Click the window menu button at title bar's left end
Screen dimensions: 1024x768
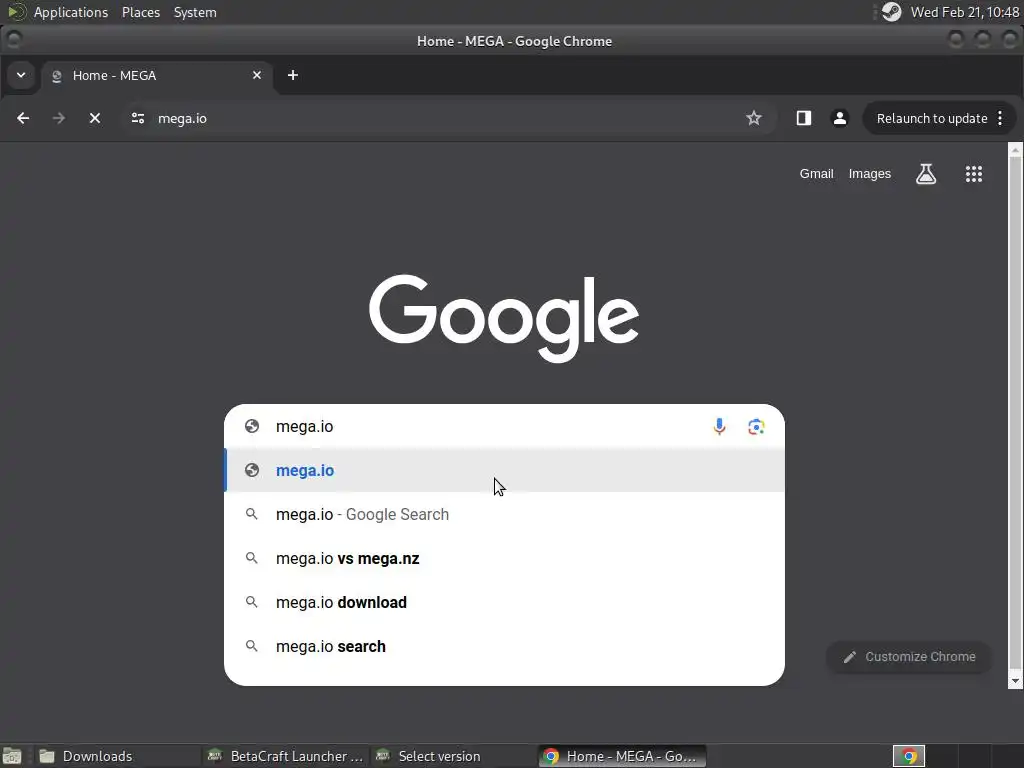point(13,40)
